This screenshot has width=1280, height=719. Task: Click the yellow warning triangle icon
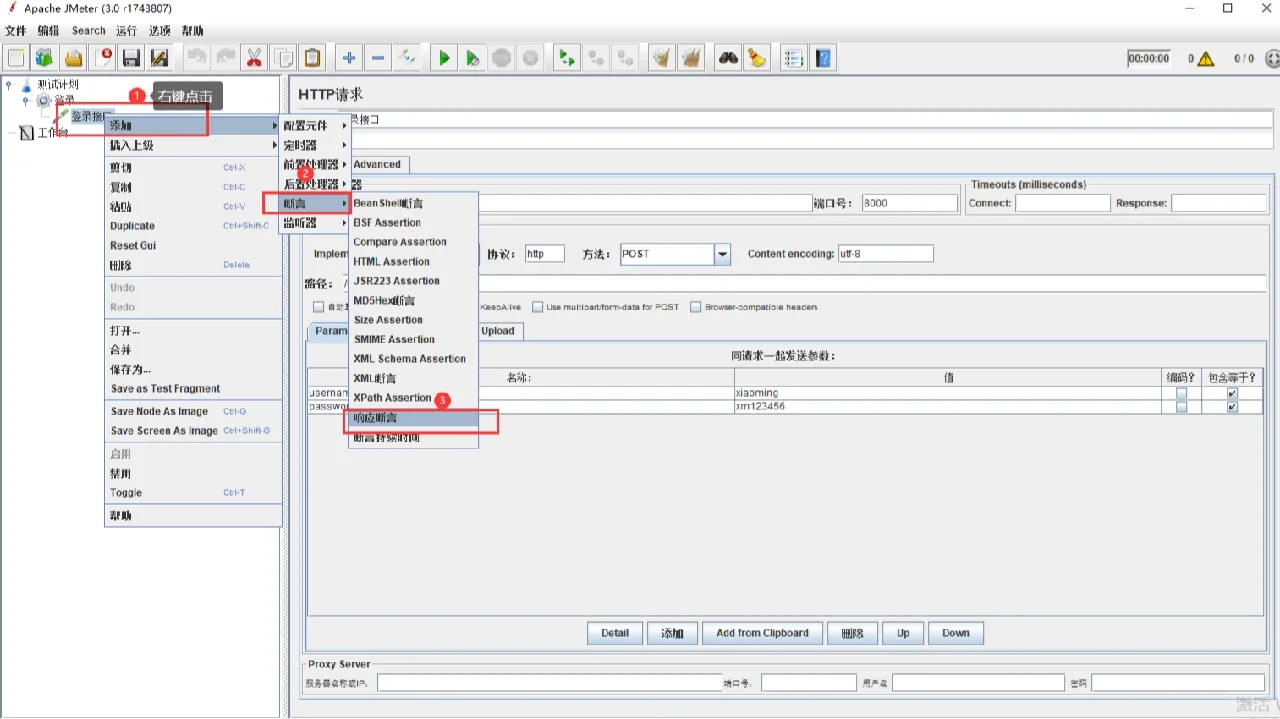pos(1206,59)
